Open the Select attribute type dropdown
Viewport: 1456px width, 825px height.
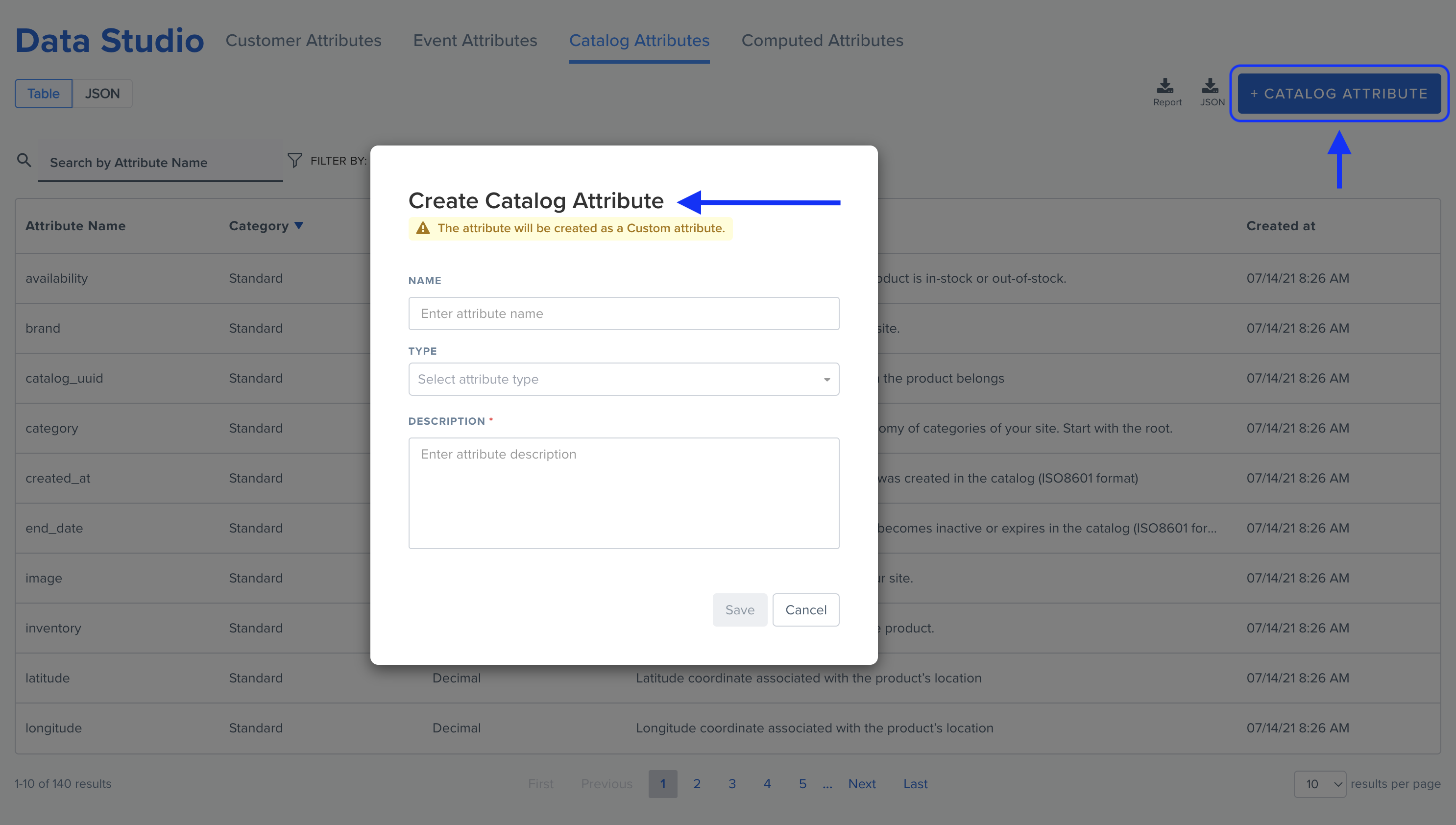[x=624, y=379]
